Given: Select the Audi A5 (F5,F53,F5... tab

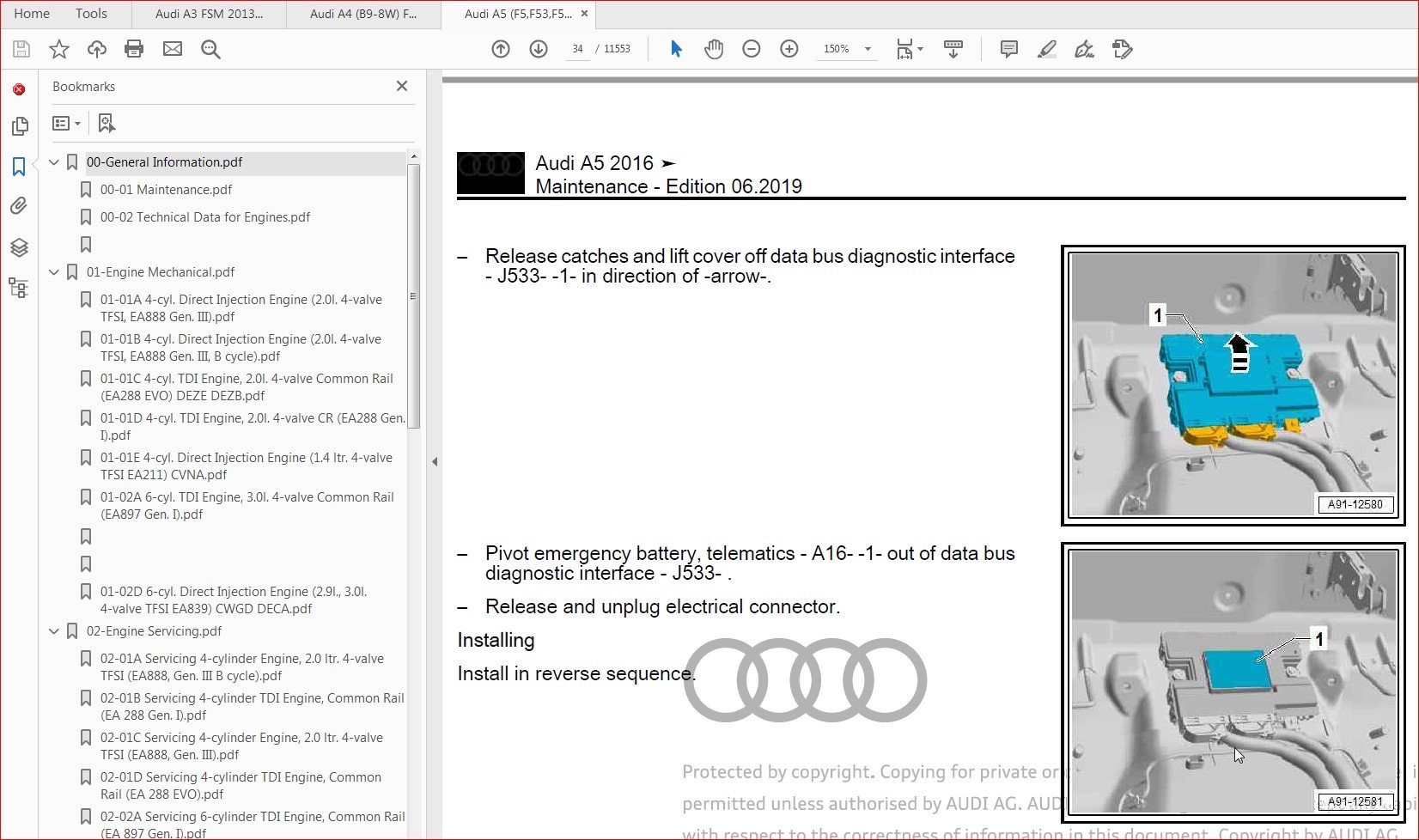Looking at the screenshot, I should (x=518, y=14).
